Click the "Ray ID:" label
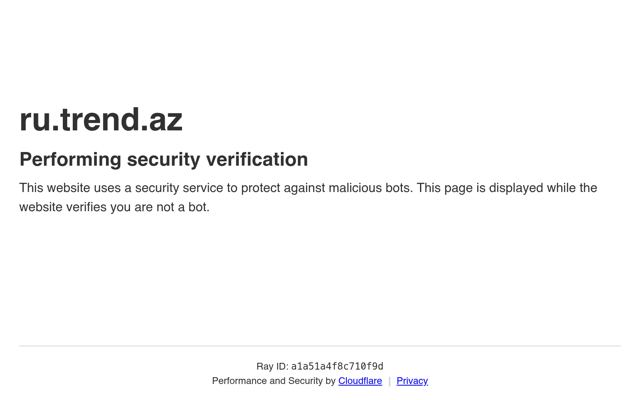 coord(272,366)
